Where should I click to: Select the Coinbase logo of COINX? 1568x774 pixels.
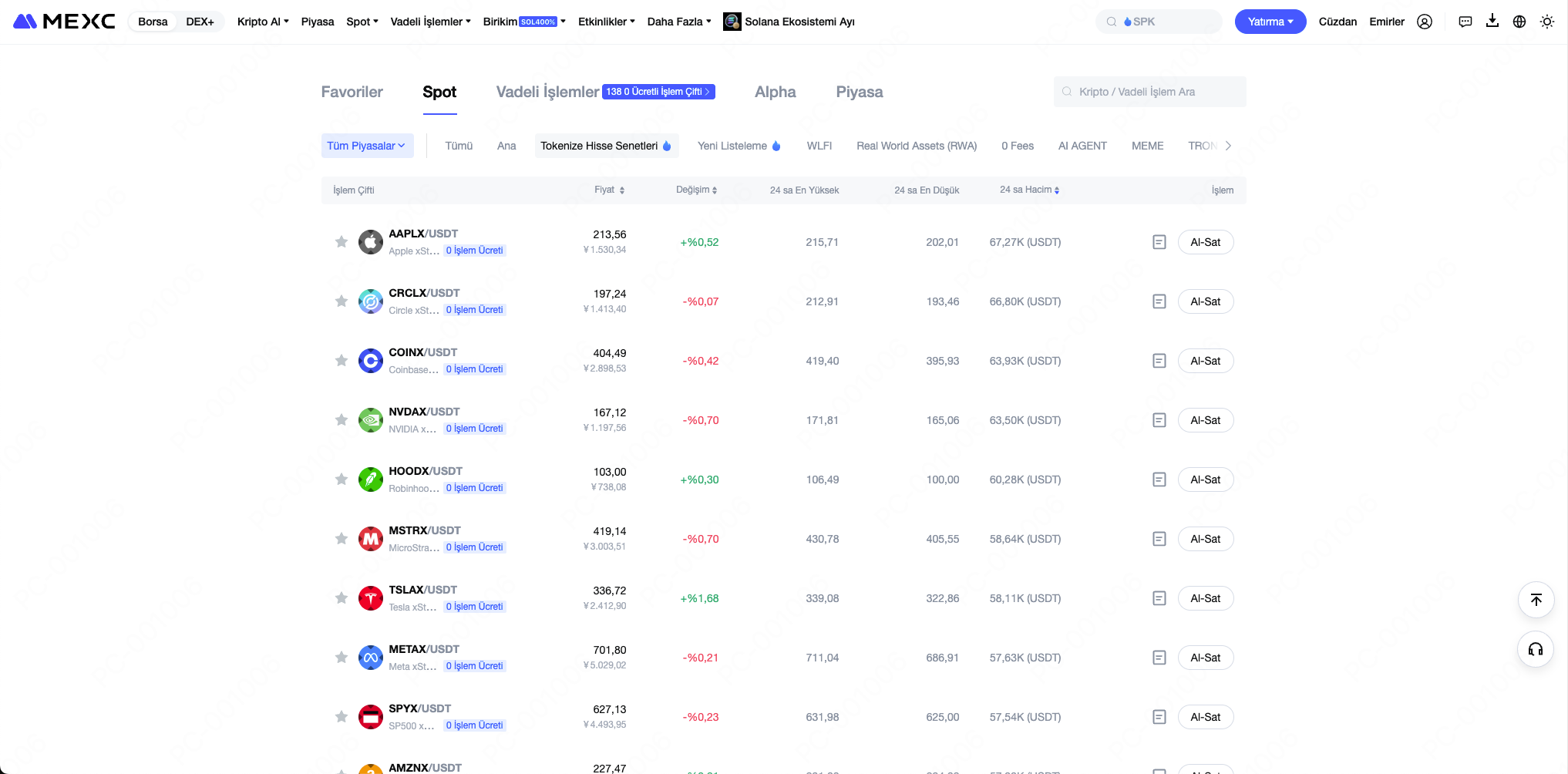click(371, 361)
